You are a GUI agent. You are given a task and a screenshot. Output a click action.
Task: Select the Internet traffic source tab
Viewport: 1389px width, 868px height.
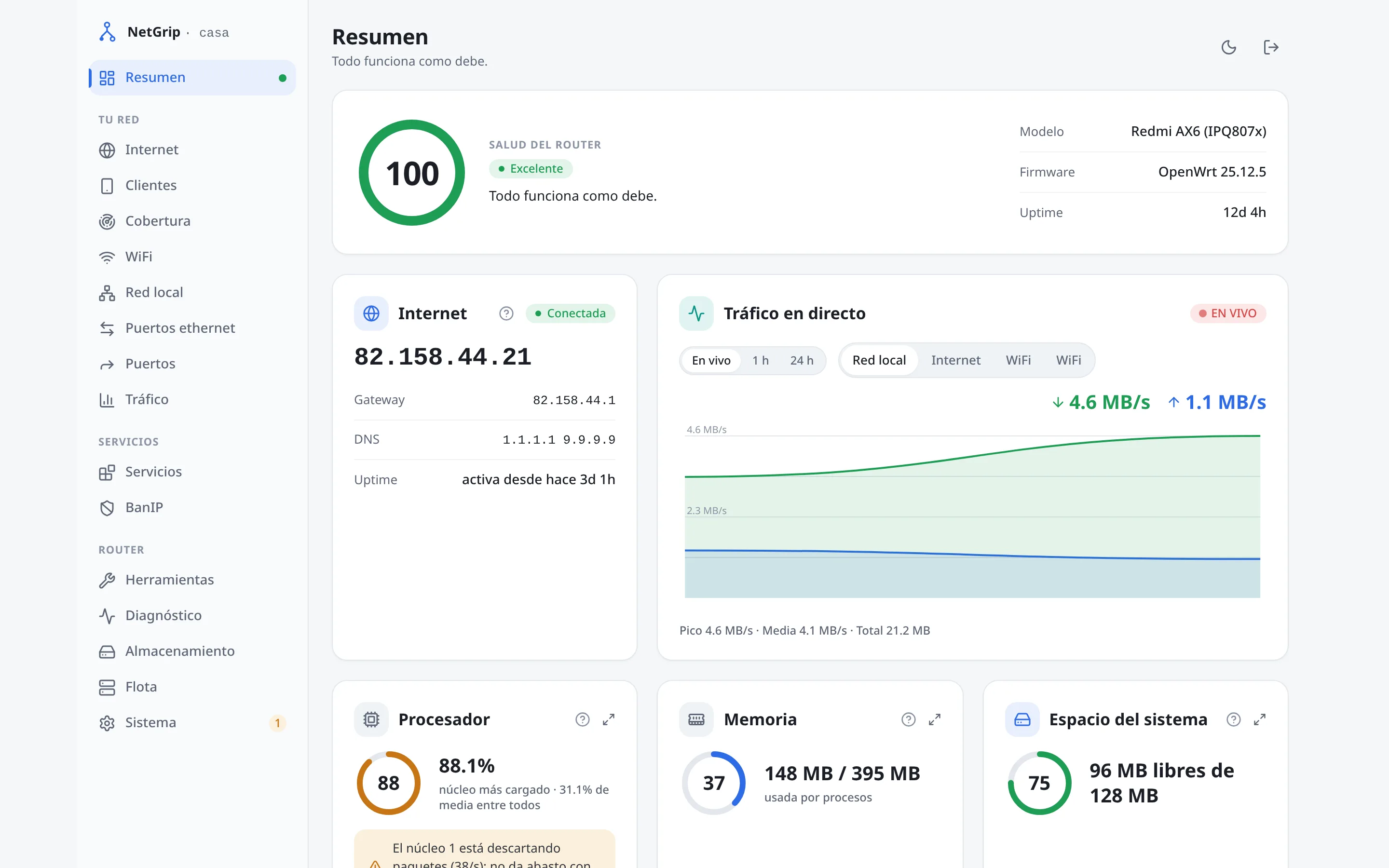[x=955, y=361]
